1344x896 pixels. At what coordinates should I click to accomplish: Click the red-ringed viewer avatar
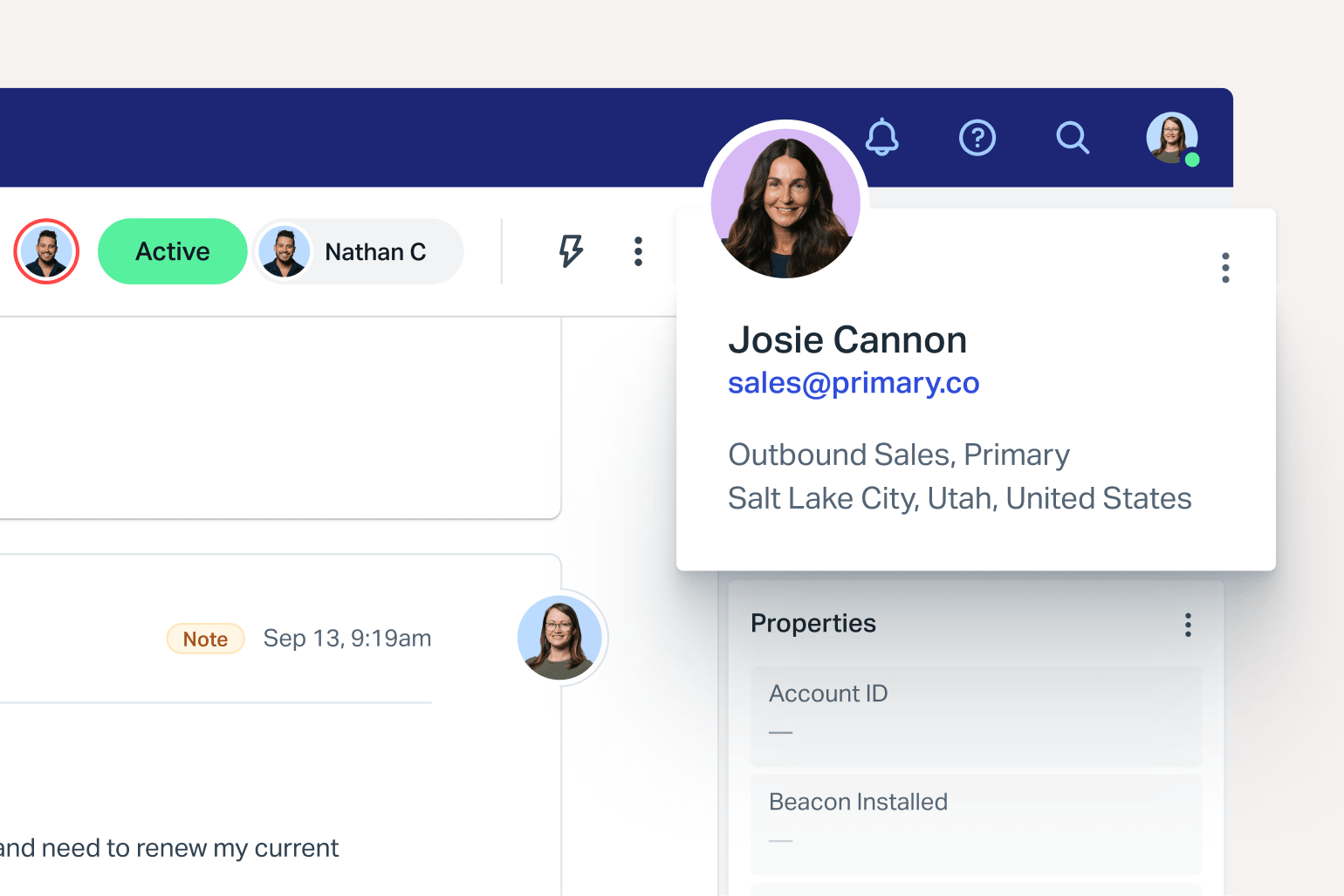coord(46,251)
